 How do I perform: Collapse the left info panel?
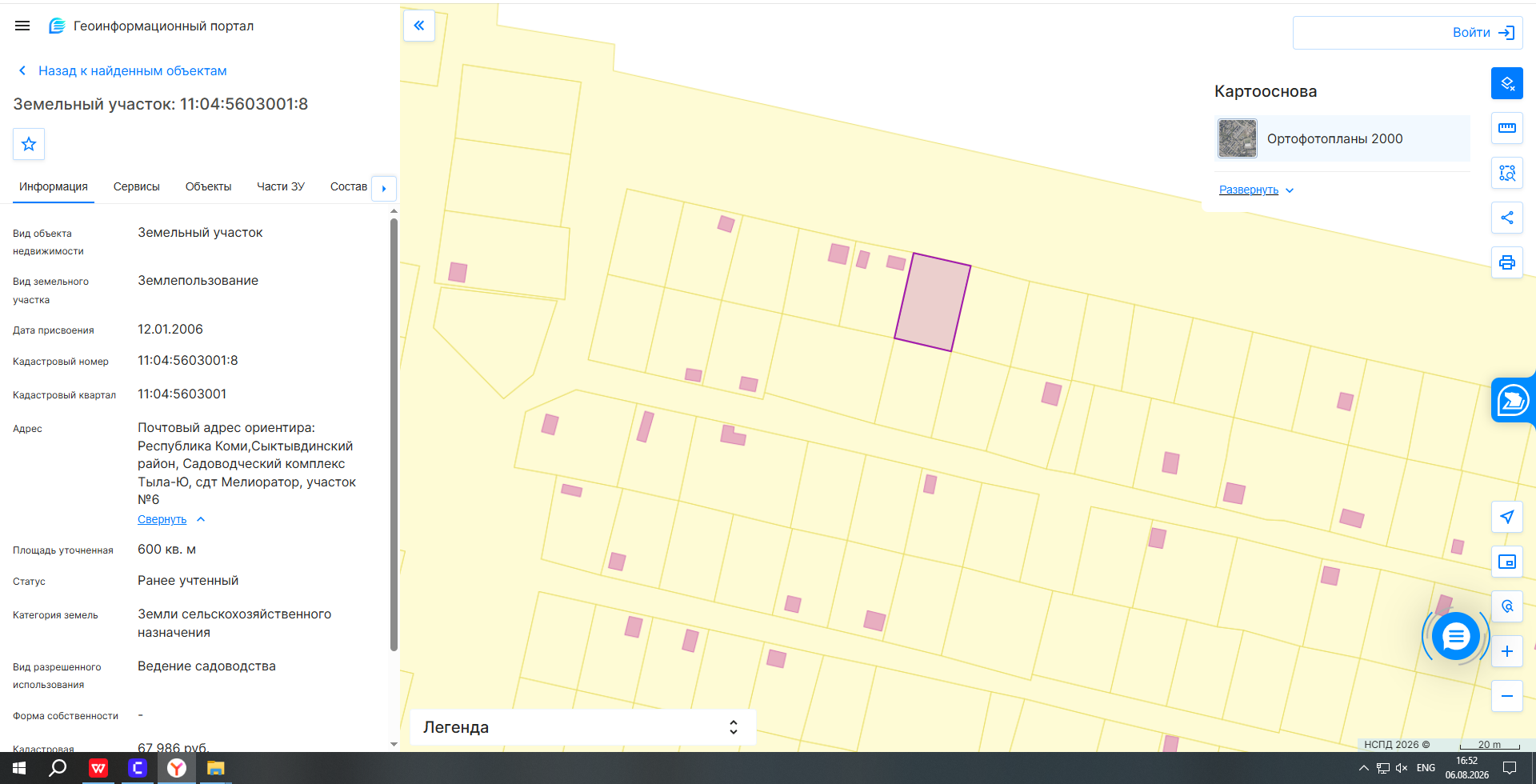click(419, 26)
